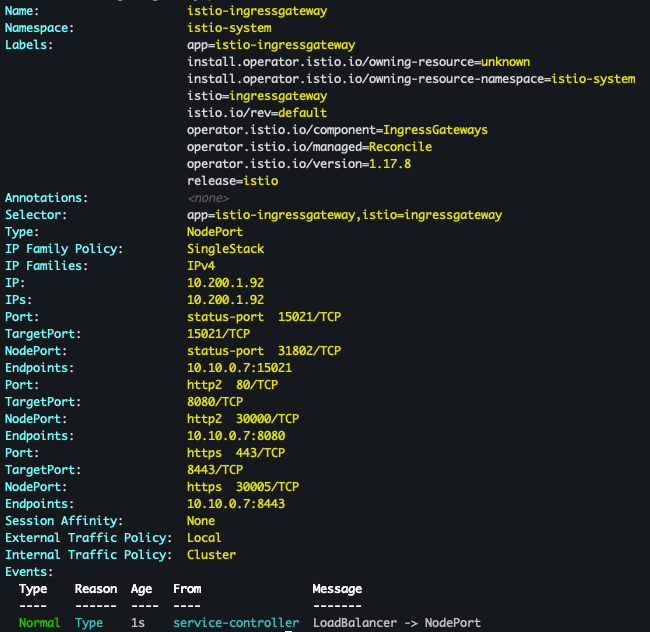The image size is (650, 632).
Task: Select the TargetPort value 8443/TCP
Action: pyautogui.click(x=215, y=470)
